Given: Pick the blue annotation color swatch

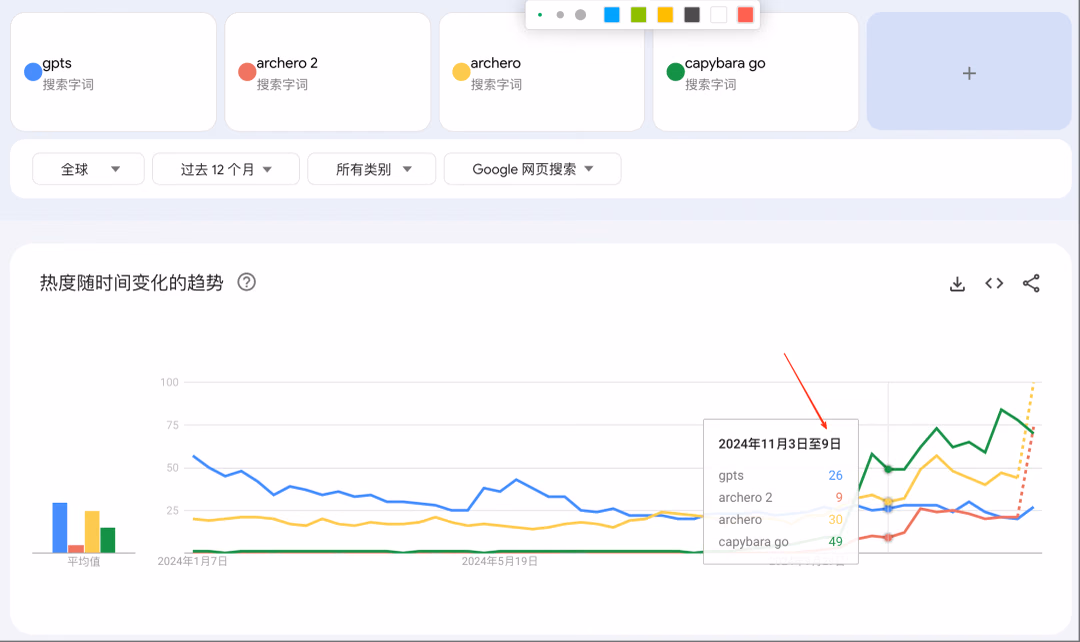Looking at the screenshot, I should pos(612,14).
